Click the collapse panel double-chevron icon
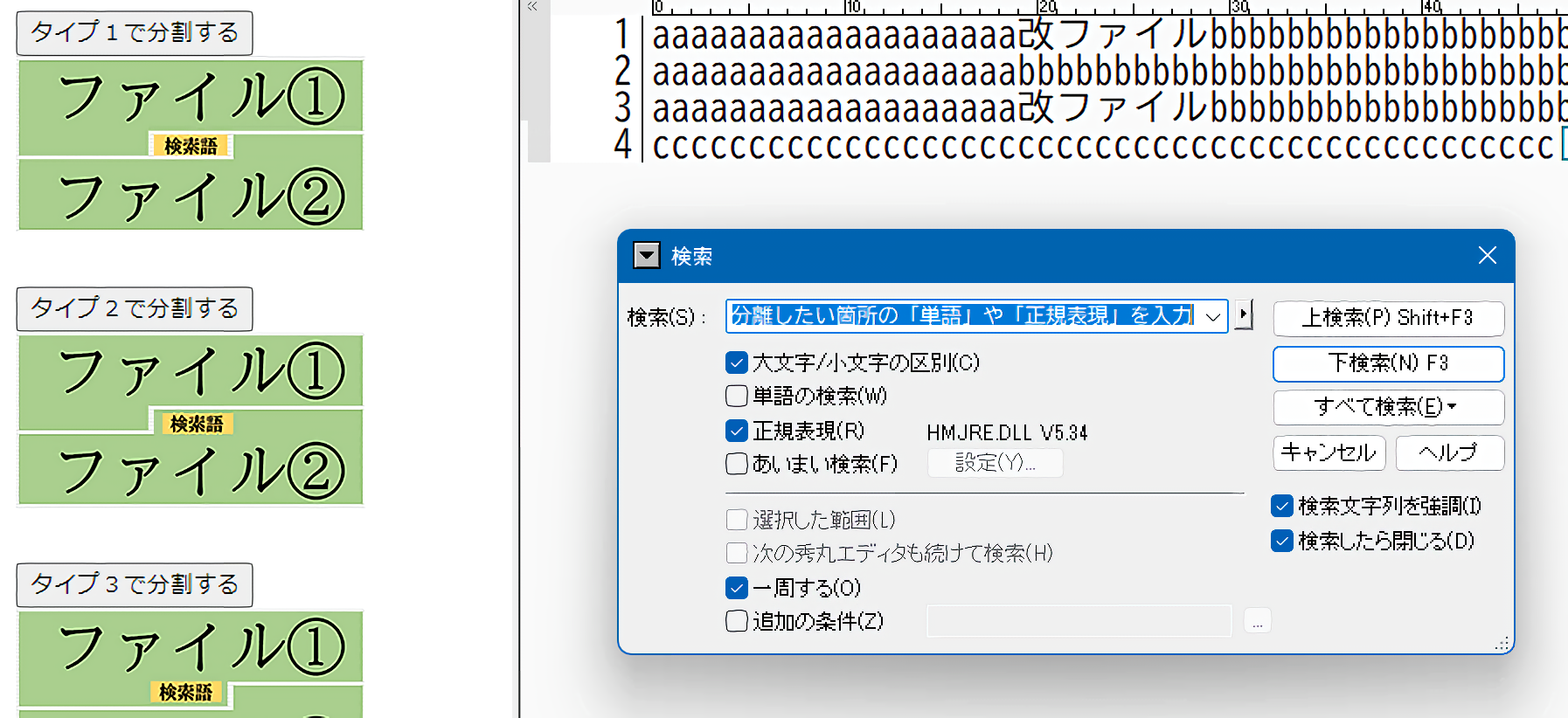The image size is (1568, 718). (532, 7)
